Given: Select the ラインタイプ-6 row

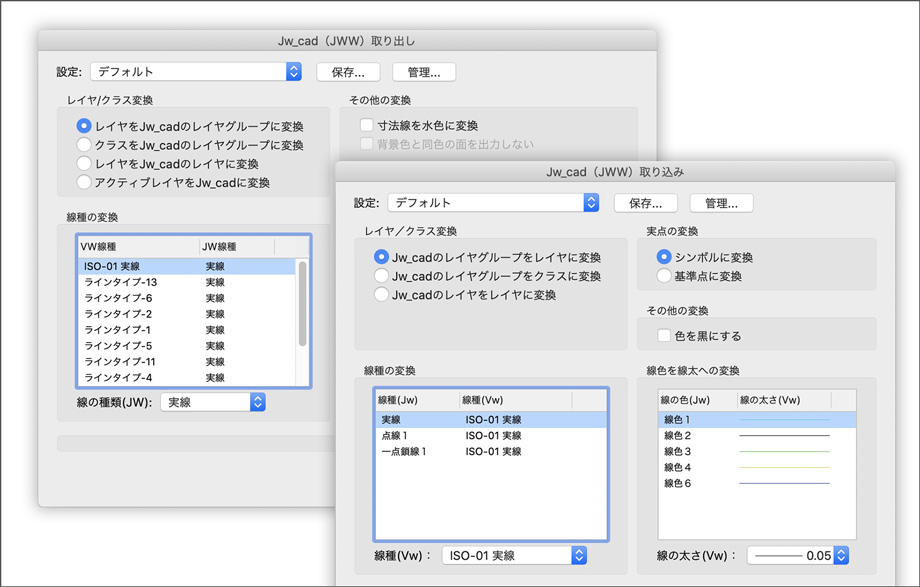Looking at the screenshot, I should click(187, 298).
